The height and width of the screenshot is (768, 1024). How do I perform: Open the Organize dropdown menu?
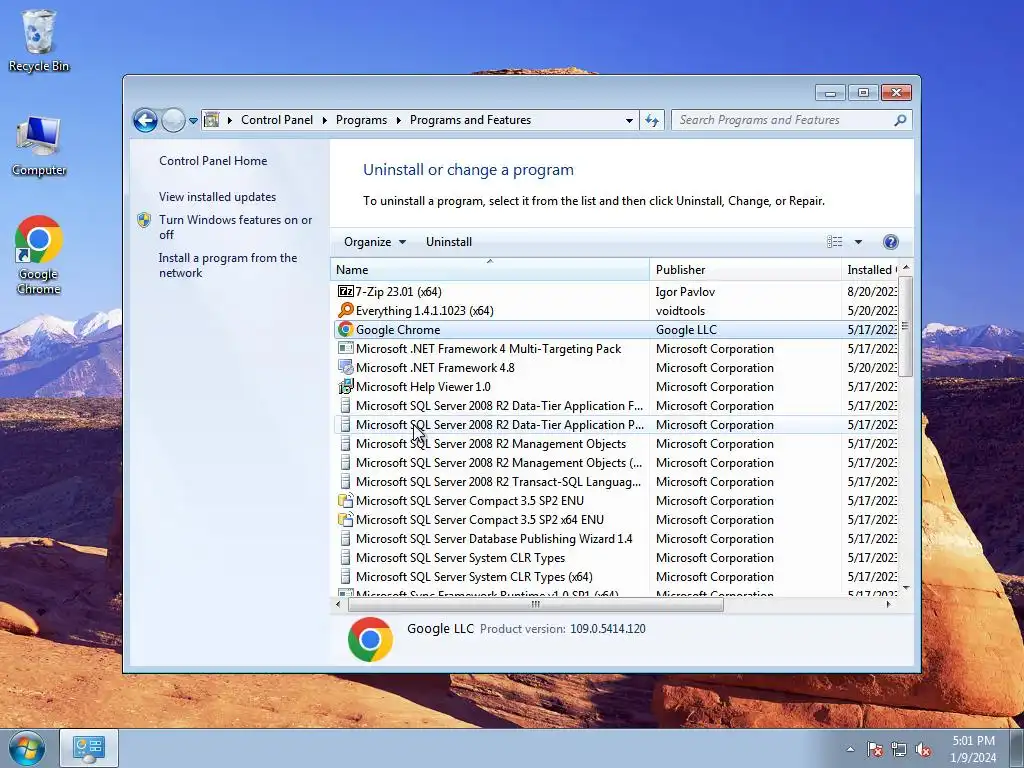(375, 242)
